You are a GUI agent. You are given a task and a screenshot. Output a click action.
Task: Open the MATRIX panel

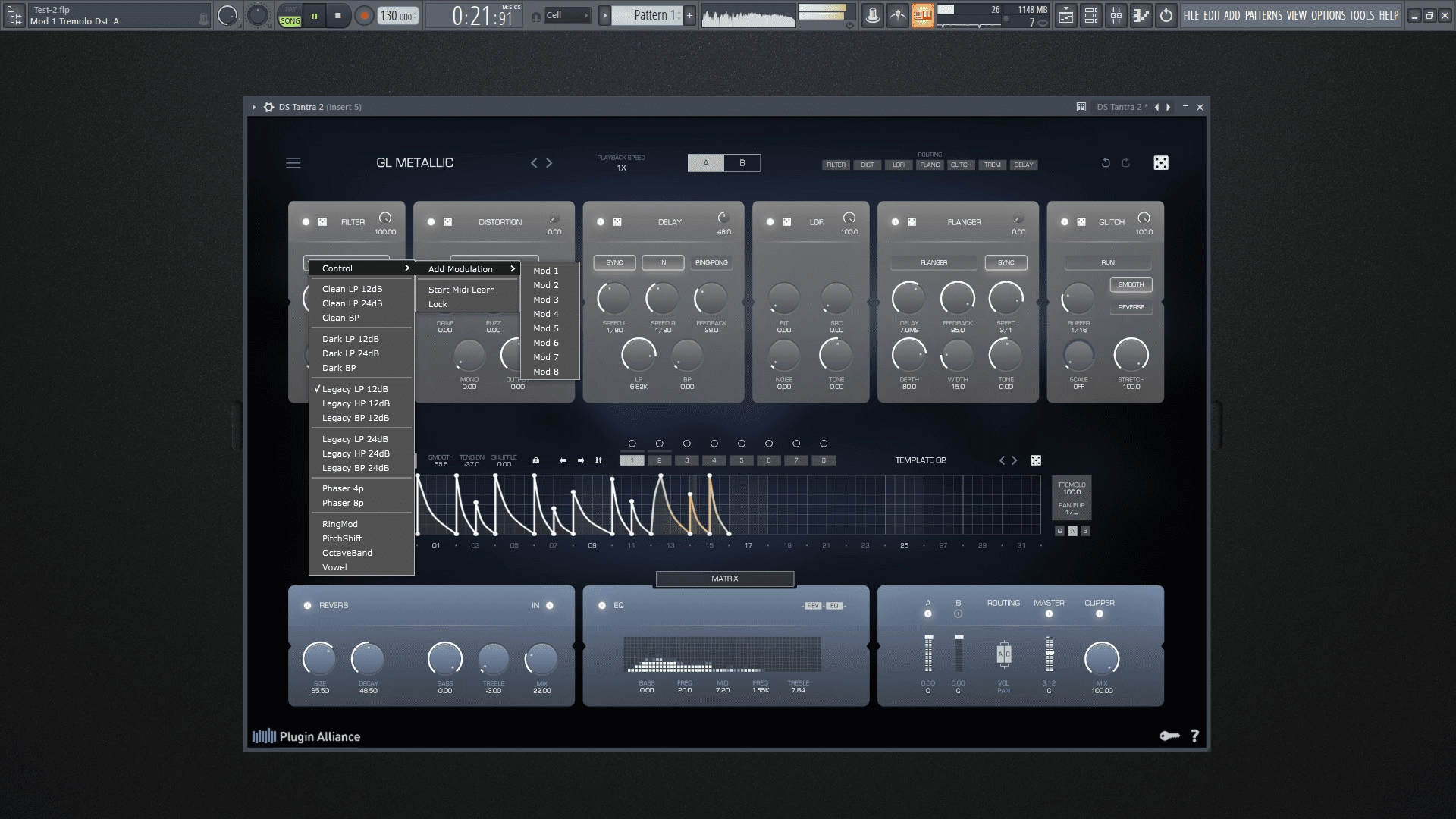pyautogui.click(x=725, y=579)
